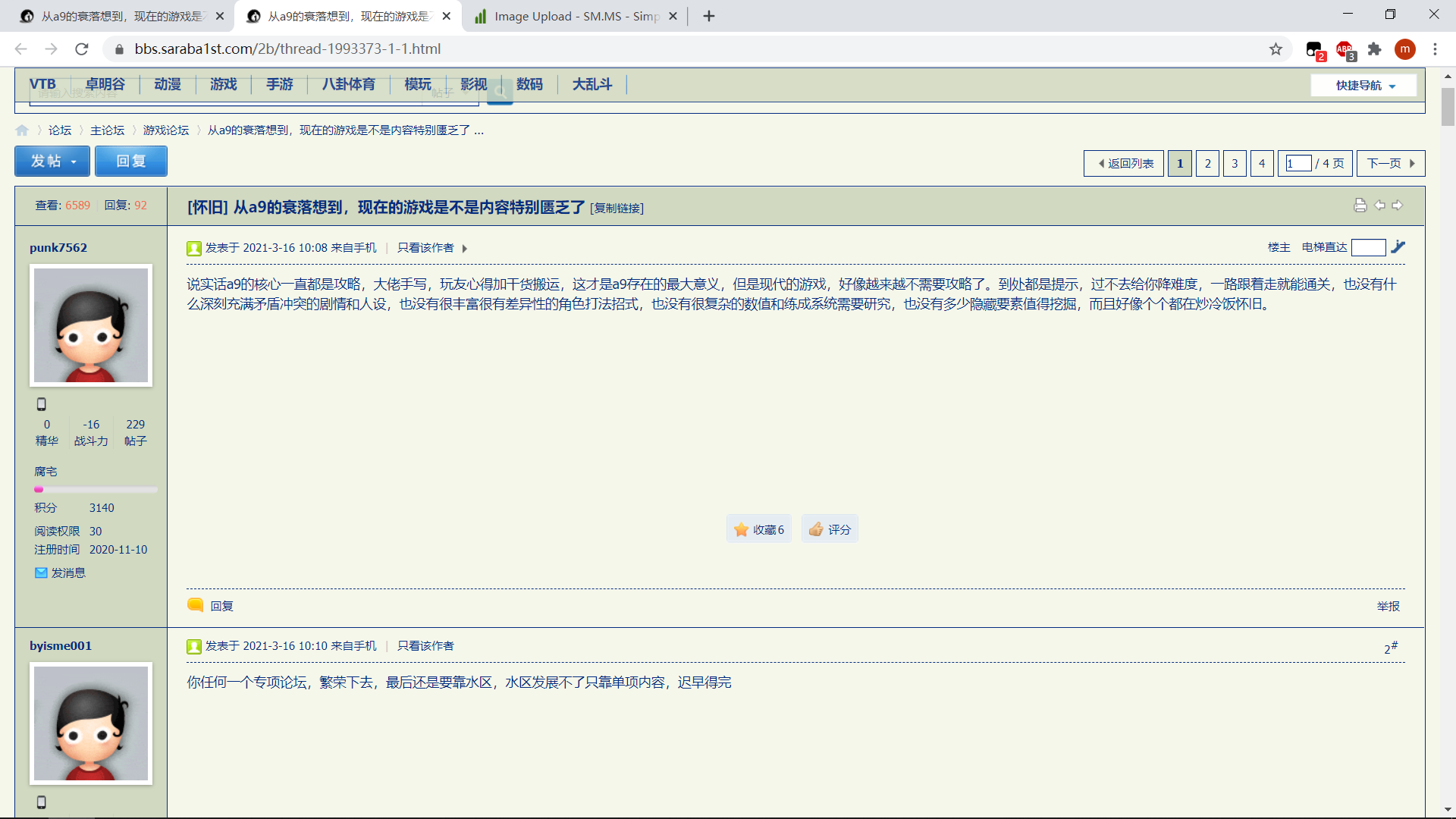Screen dimensions: 1456x819
Task: Click punk7562 avatar thumbnail
Action: click(91, 325)
